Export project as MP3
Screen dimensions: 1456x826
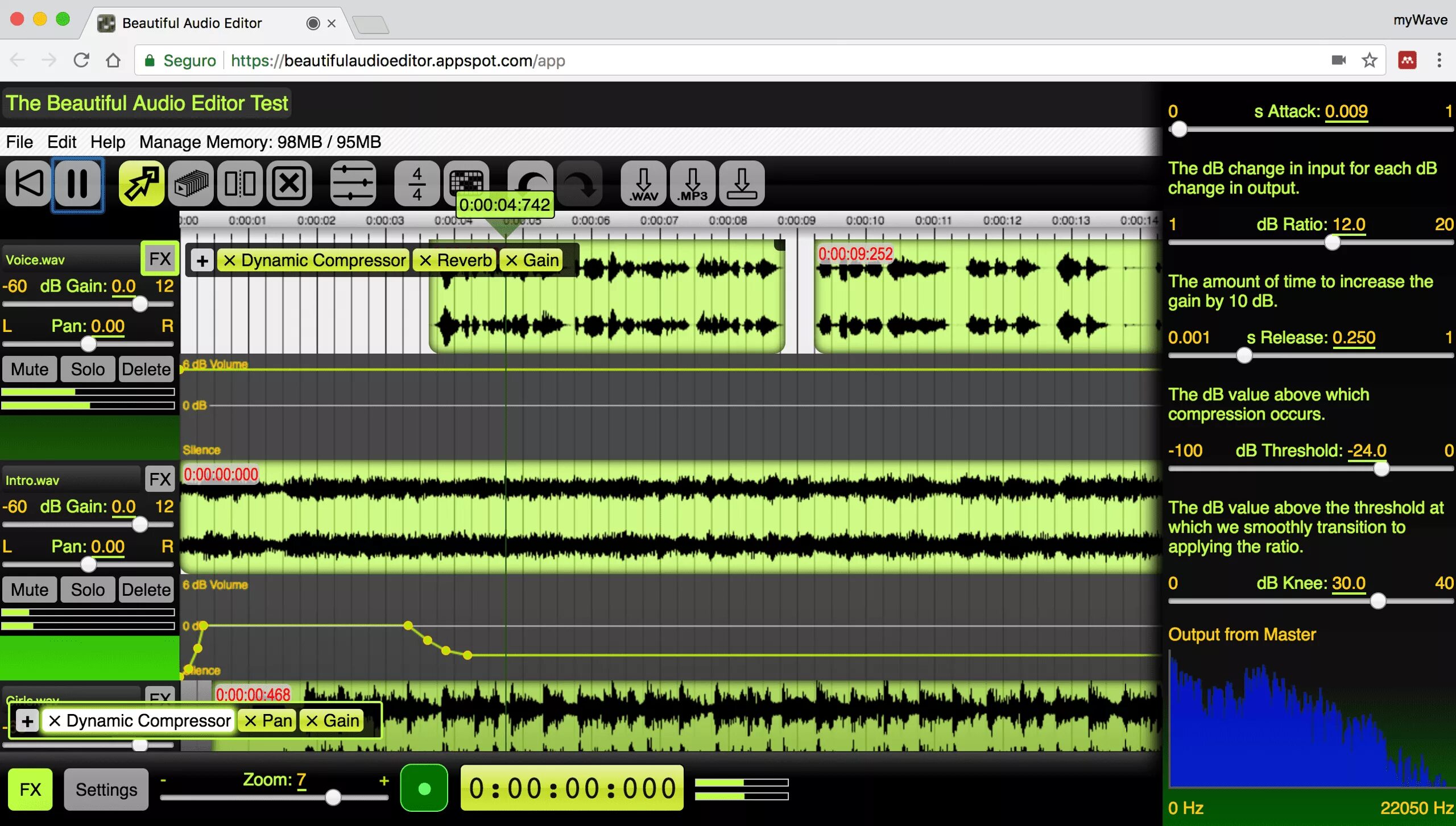pos(692,184)
